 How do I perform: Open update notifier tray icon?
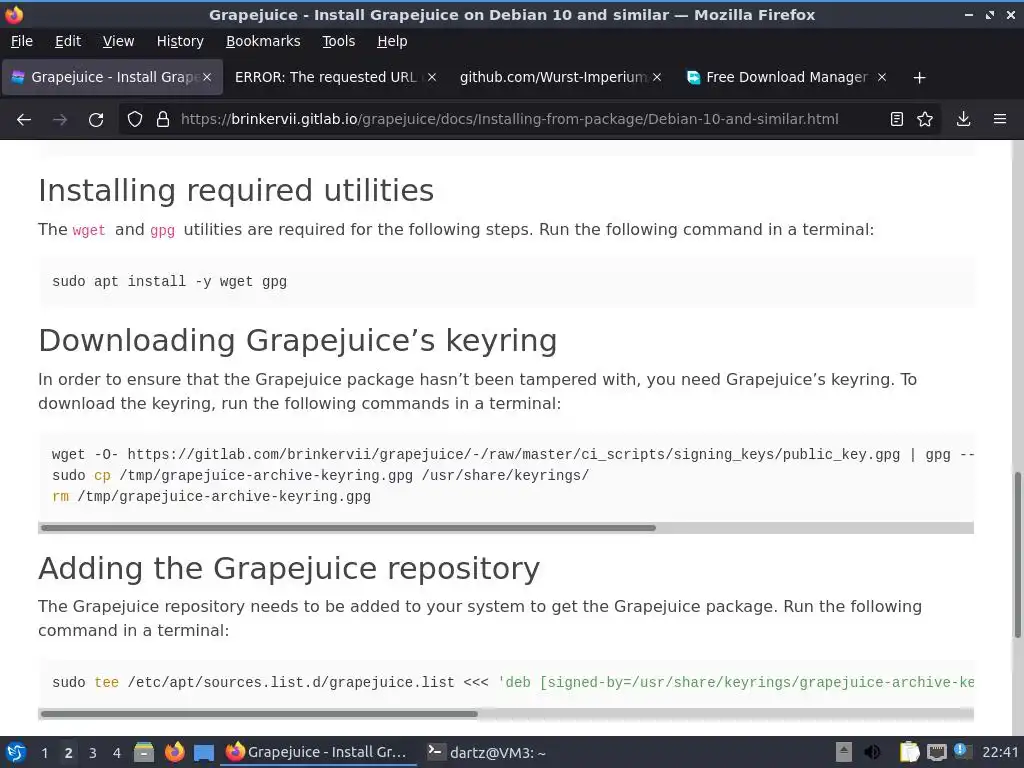click(x=961, y=751)
